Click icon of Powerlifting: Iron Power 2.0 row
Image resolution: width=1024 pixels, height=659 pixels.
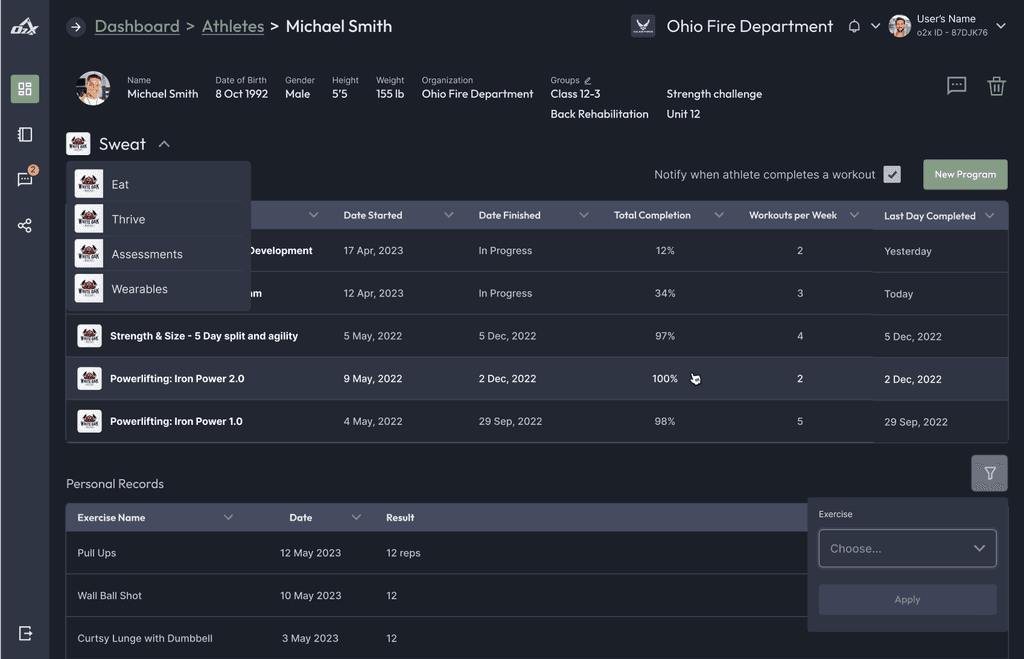pyautogui.click(x=89, y=379)
